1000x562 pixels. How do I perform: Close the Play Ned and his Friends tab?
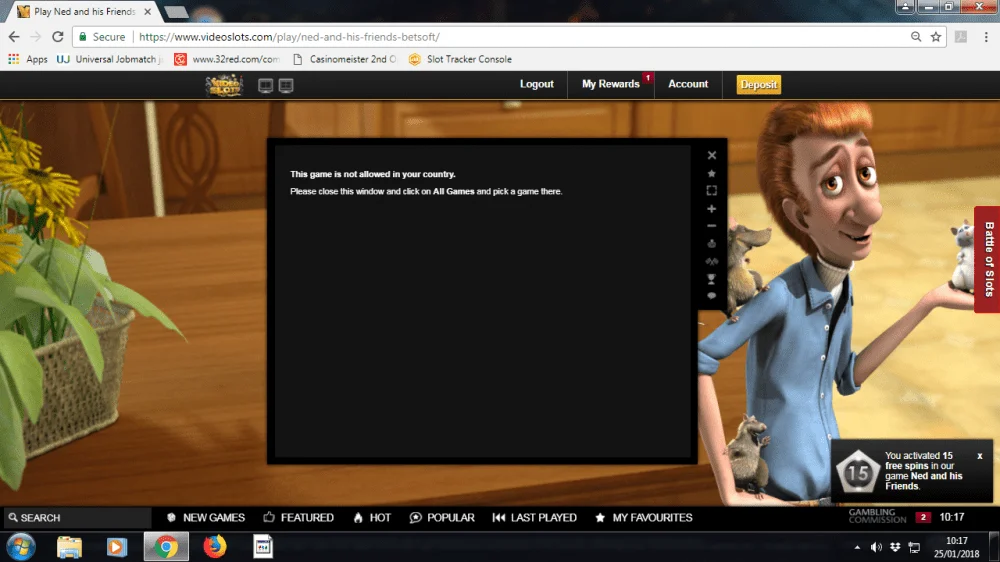[148, 11]
